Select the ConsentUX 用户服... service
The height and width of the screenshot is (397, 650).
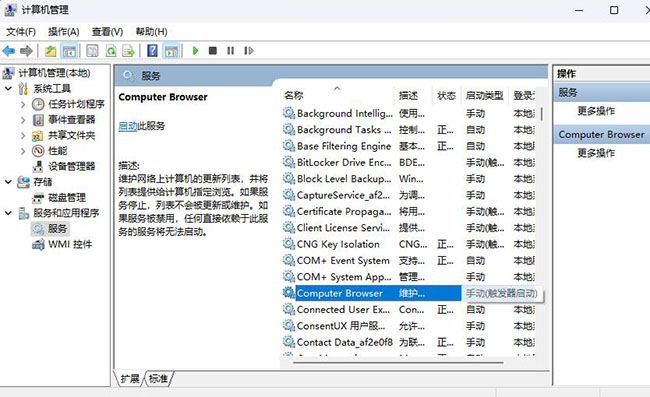coord(408,326)
